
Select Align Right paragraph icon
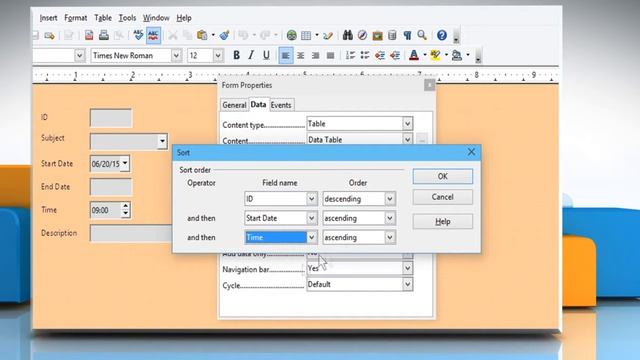pyautogui.click(x=316, y=55)
